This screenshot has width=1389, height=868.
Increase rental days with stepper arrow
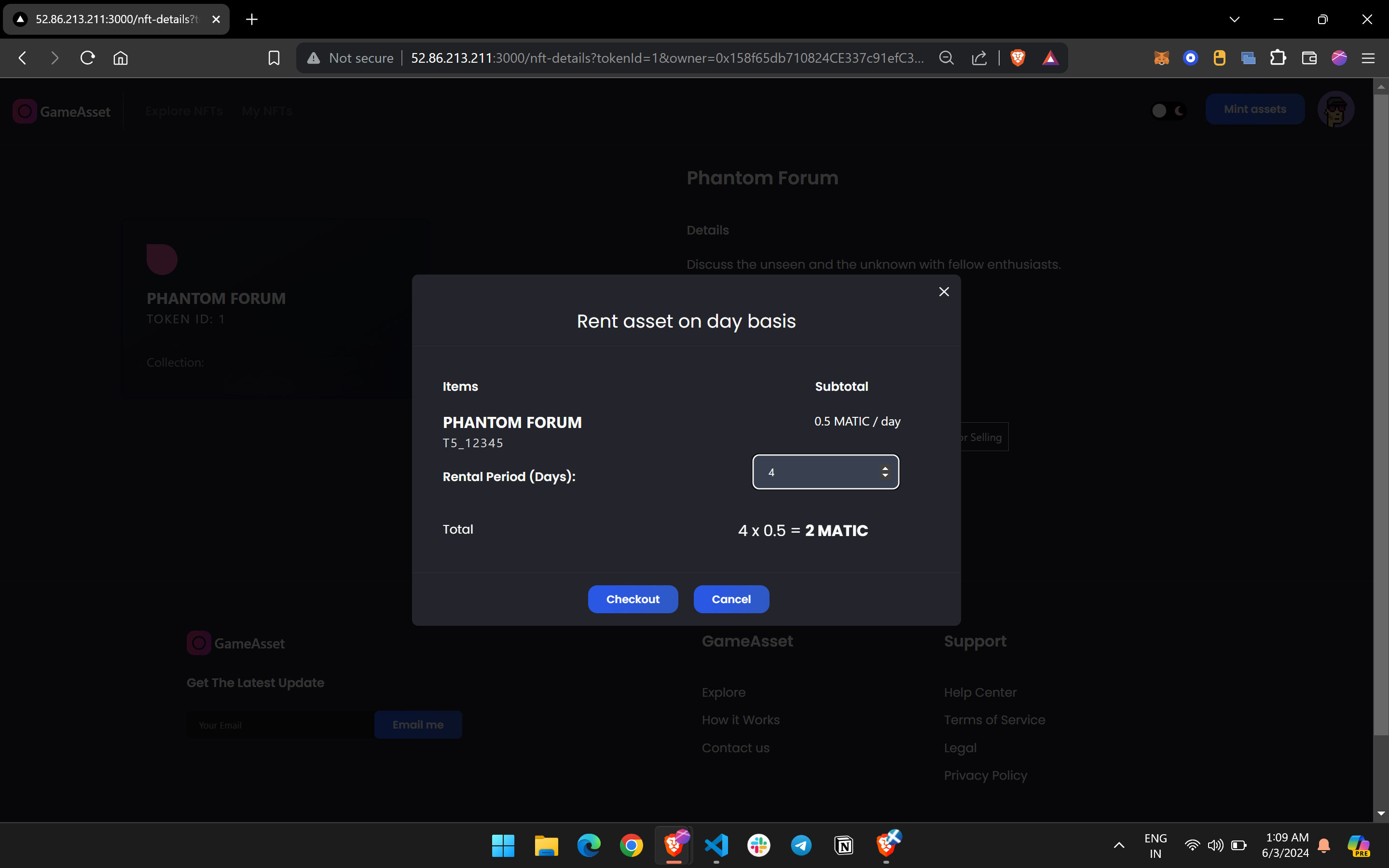[885, 468]
